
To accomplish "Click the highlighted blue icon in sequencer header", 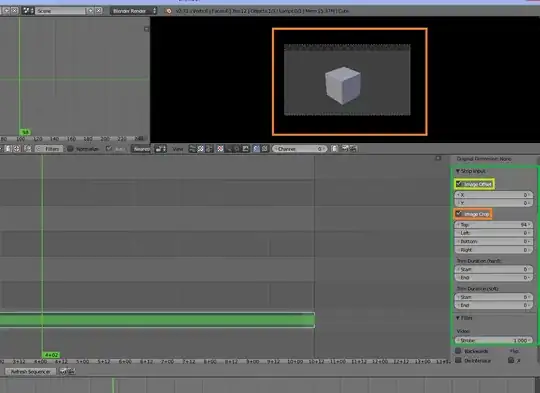I will point(257,149).
